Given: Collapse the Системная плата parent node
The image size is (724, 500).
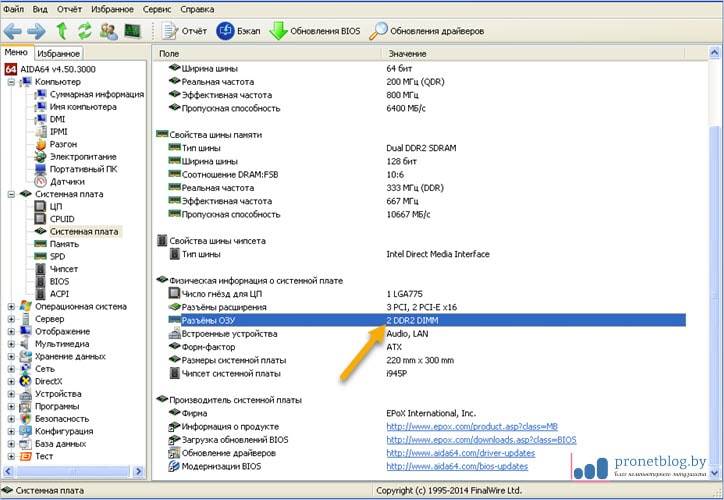Looking at the screenshot, I should 11,194.
